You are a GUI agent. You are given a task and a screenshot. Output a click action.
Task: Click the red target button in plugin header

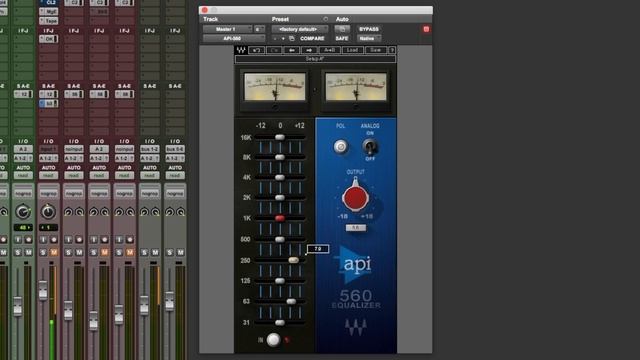(426, 29)
